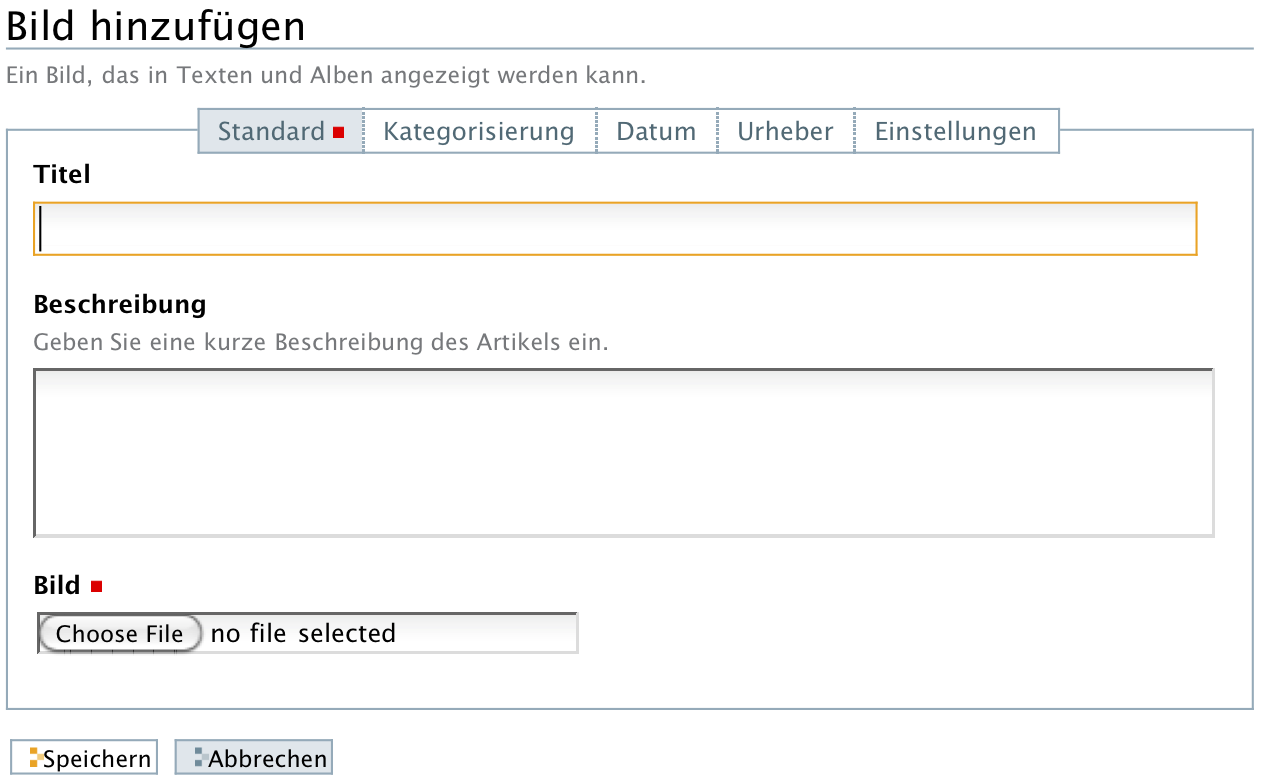Focus the Titel text input field
Image resolution: width=1261 pixels, height=781 pixels.
tap(615, 229)
